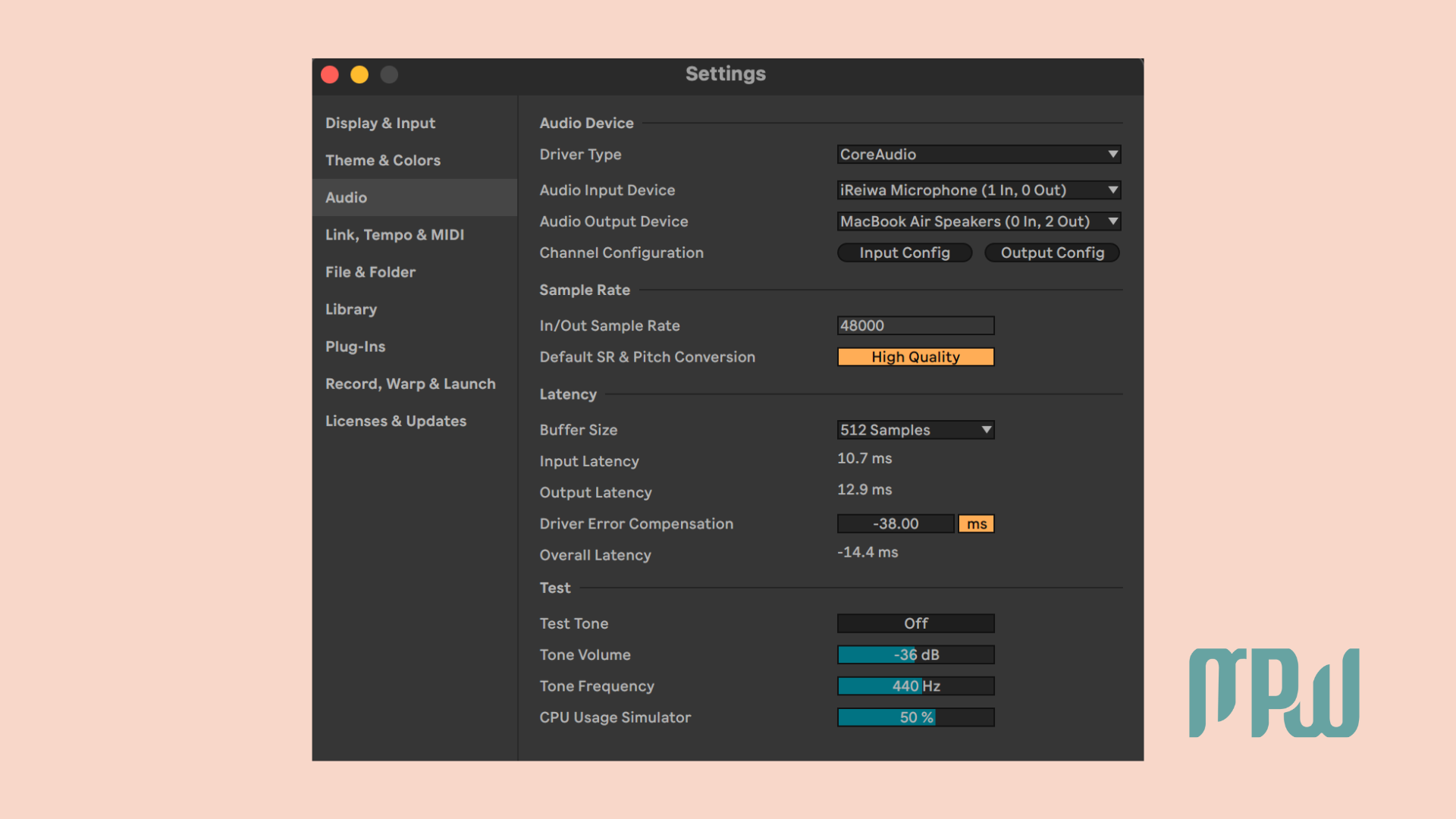
Task: Adjust the Tone Volume slider
Action: point(915,654)
